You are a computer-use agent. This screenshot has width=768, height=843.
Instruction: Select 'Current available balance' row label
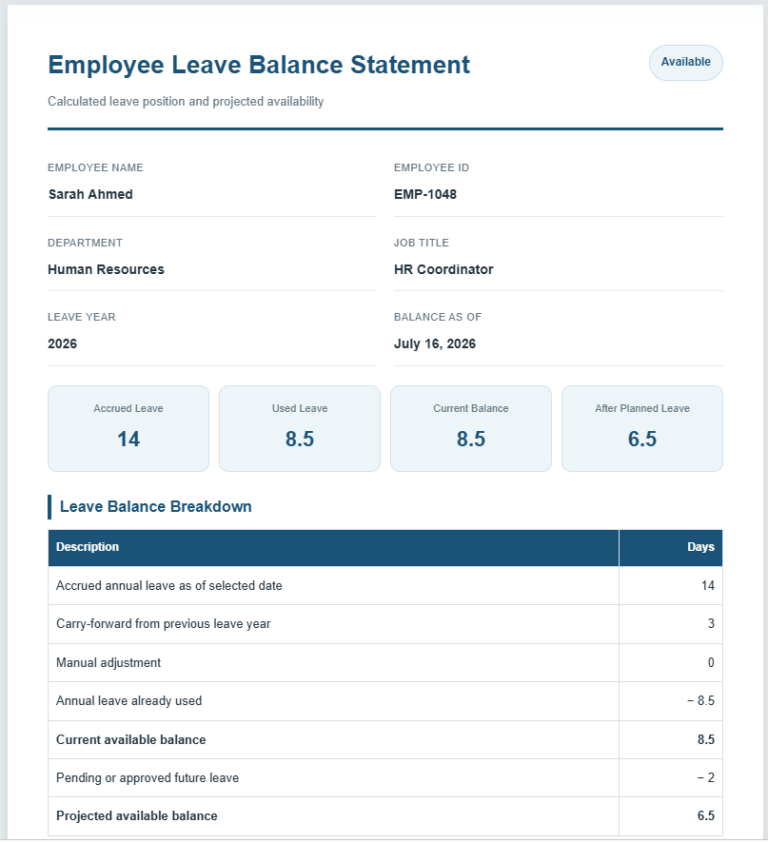tap(131, 740)
